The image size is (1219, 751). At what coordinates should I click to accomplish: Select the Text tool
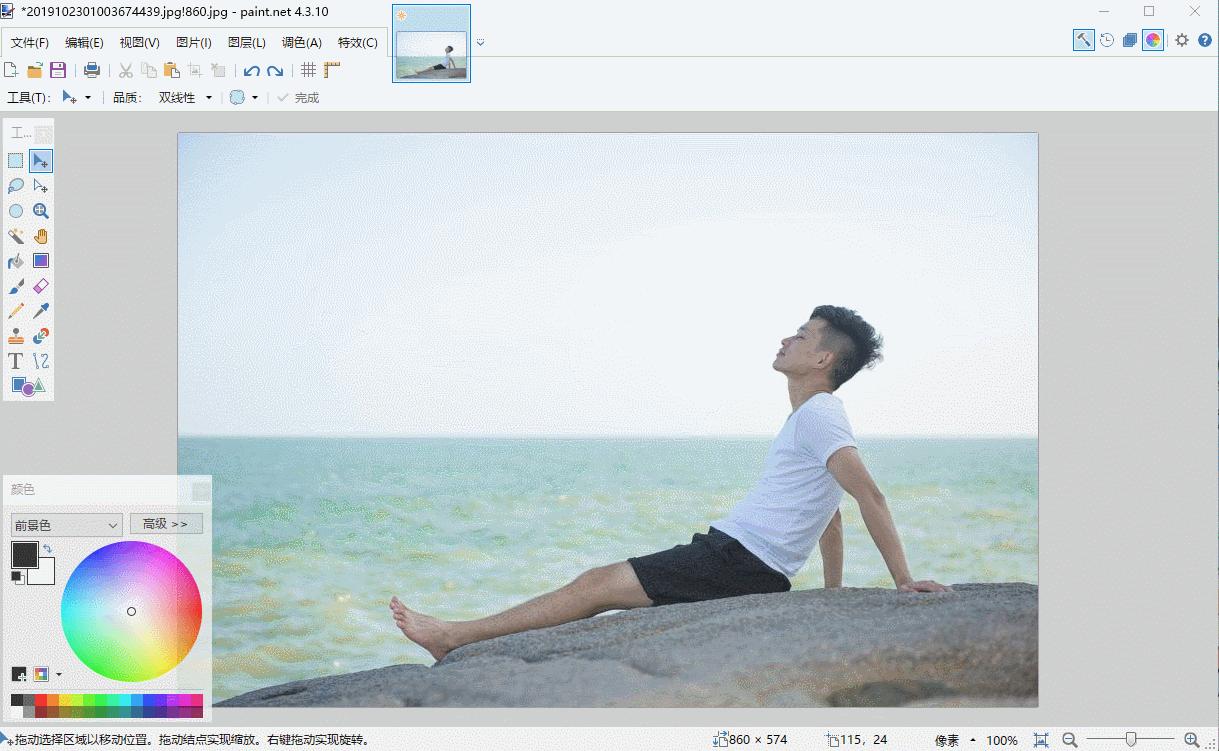16,361
